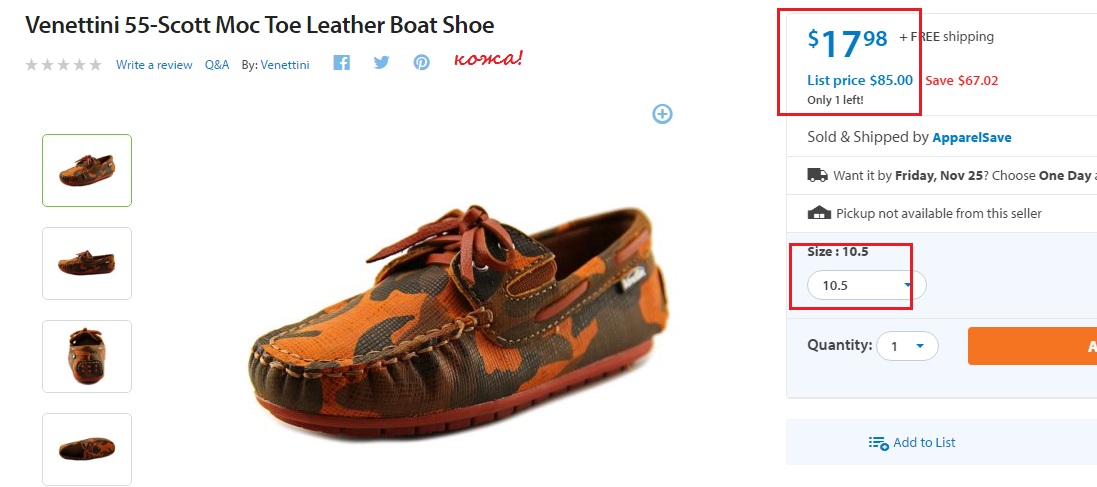
Task: Open the ApparelSave seller link
Action: click(x=973, y=137)
